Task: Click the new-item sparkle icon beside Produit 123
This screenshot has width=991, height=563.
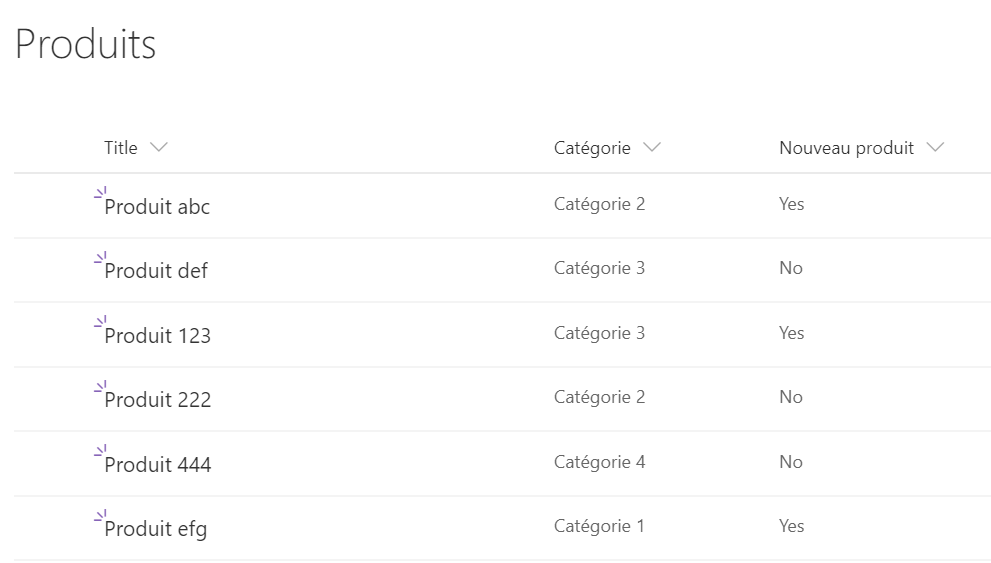Action: click(x=100, y=321)
